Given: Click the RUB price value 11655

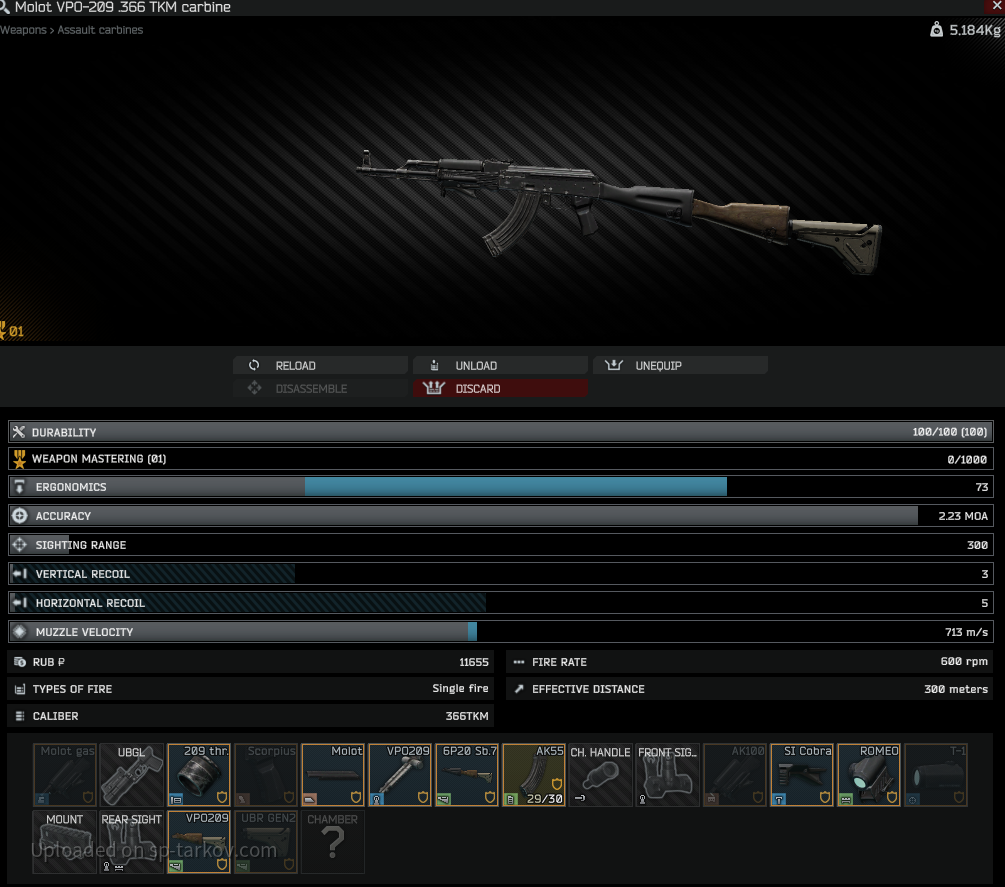Looking at the screenshot, I should pos(474,662).
